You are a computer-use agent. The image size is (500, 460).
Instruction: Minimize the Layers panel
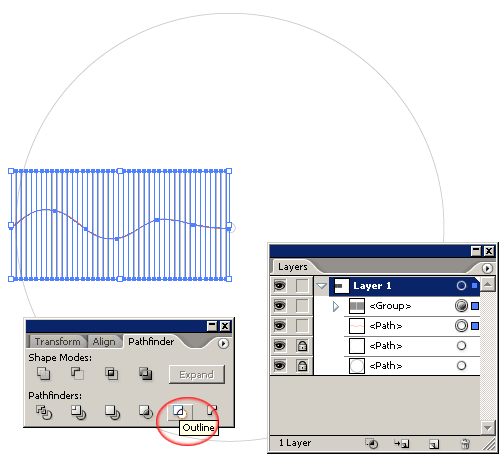pyautogui.click(x=476, y=251)
